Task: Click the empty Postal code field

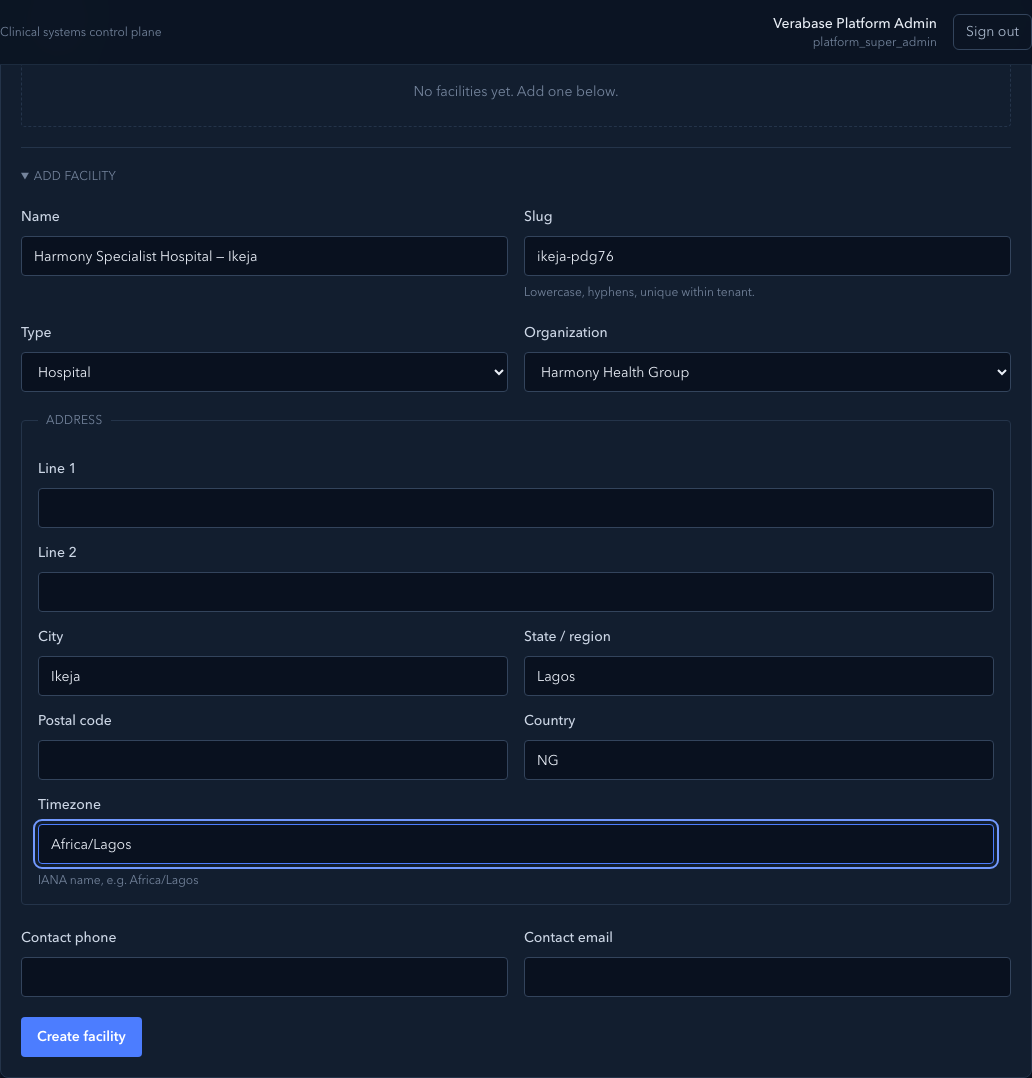Action: [273, 760]
